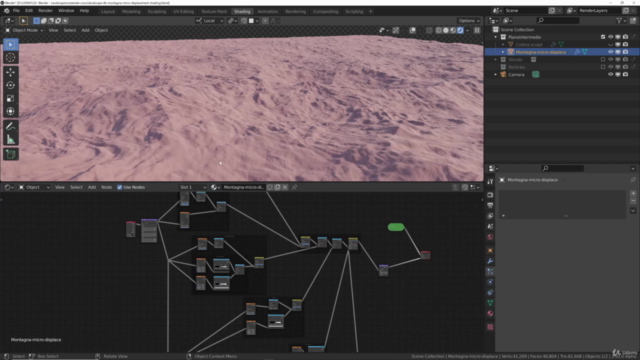Screen dimensions: 640x360
Task: Open the Texture properties tab
Action: 490,327
